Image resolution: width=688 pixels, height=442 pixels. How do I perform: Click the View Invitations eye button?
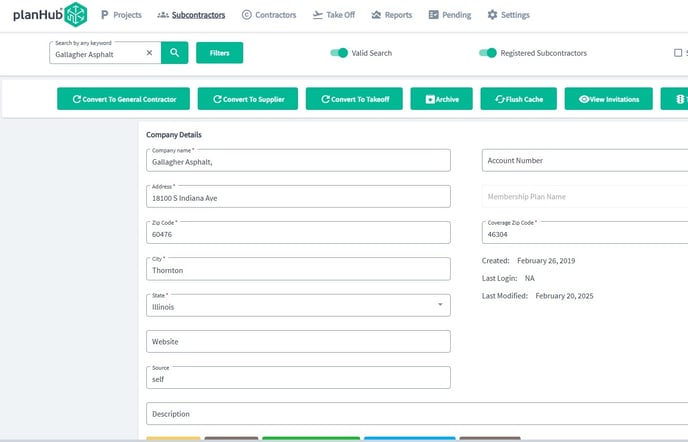click(x=608, y=99)
